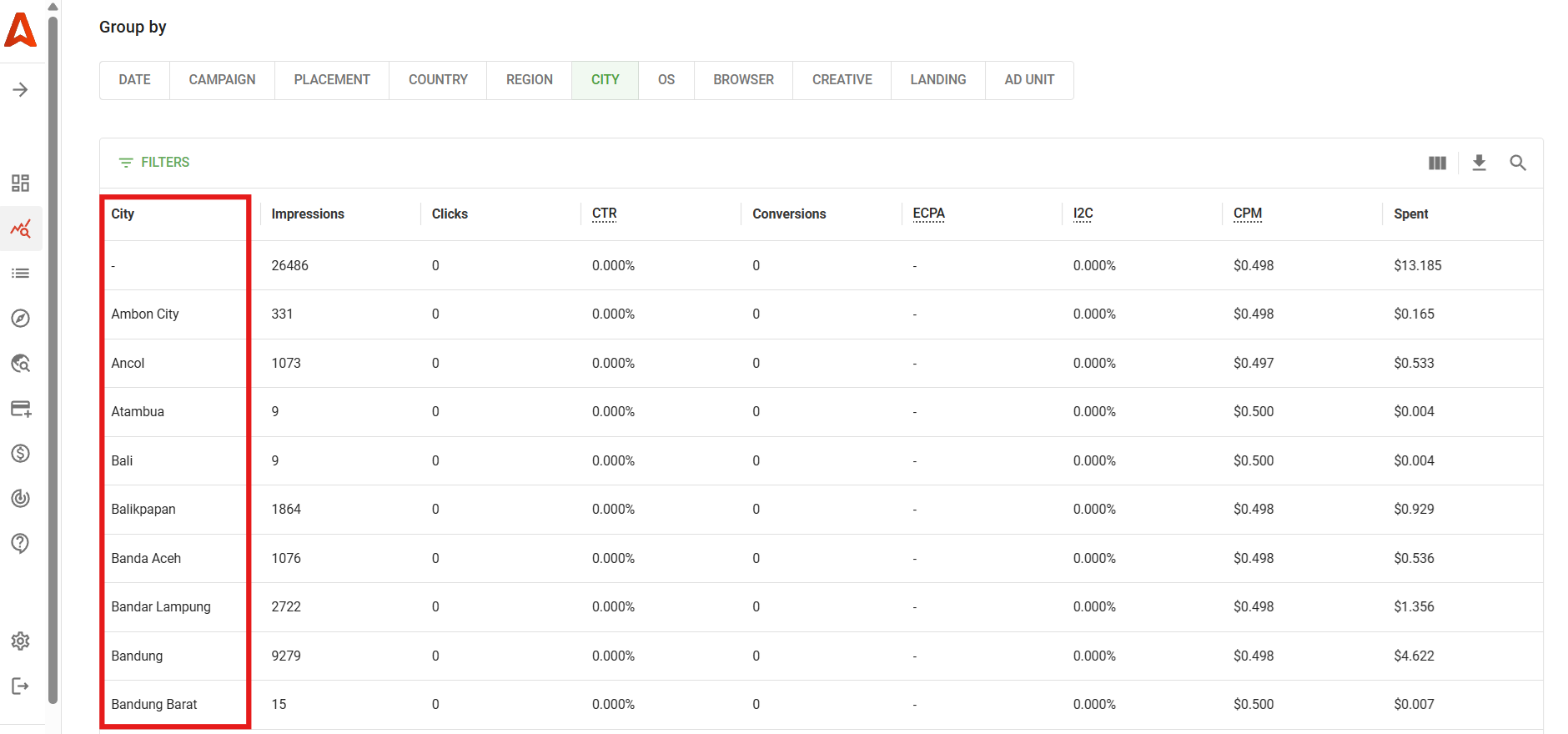
Task: Open the dollar coin icon in sidebar
Action: (x=21, y=454)
